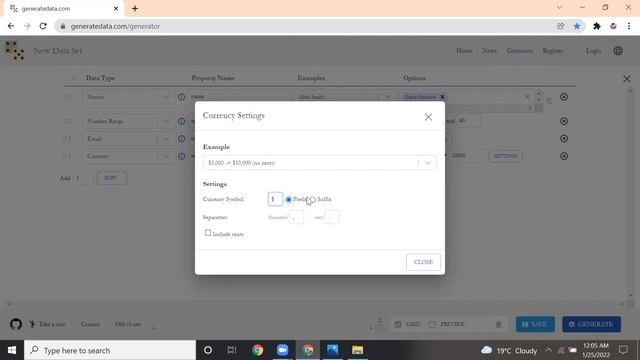Click the CLOSE button in Currency Settings
This screenshot has height=360, width=640.
click(x=423, y=262)
